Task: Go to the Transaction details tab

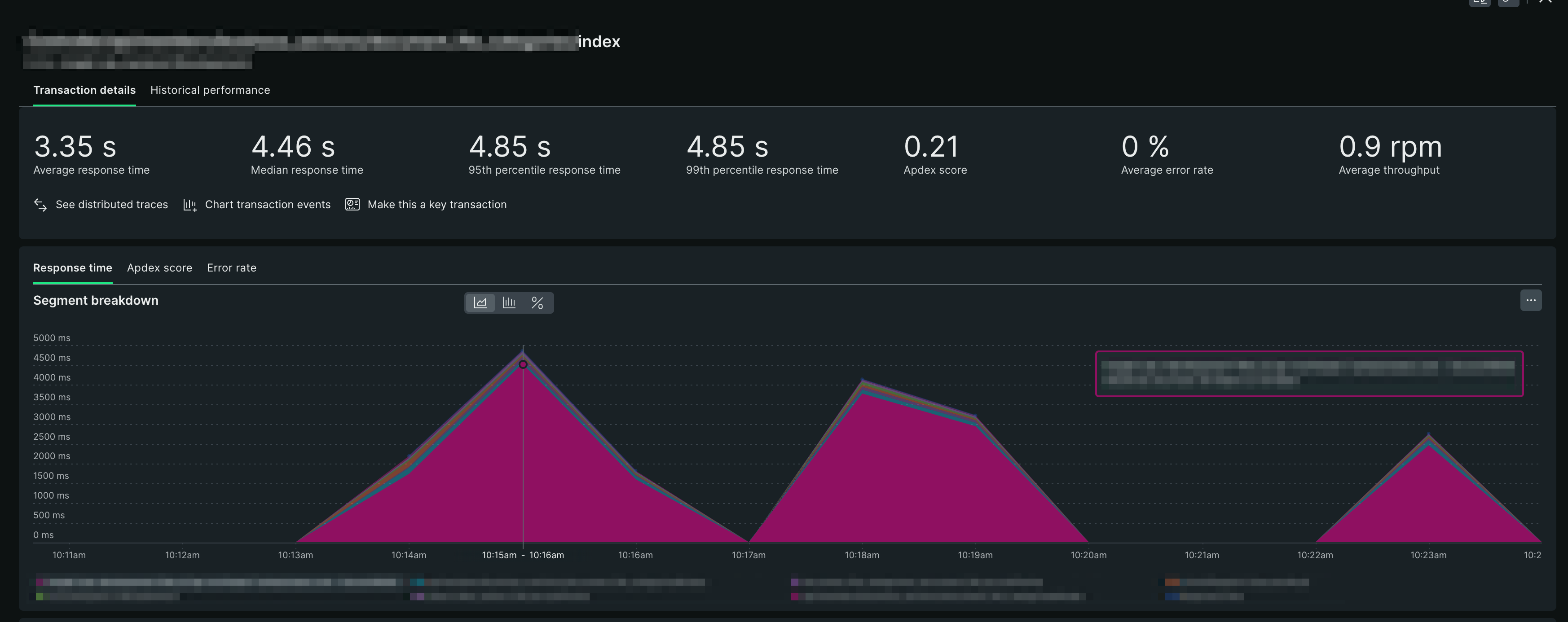Action: 84,90
